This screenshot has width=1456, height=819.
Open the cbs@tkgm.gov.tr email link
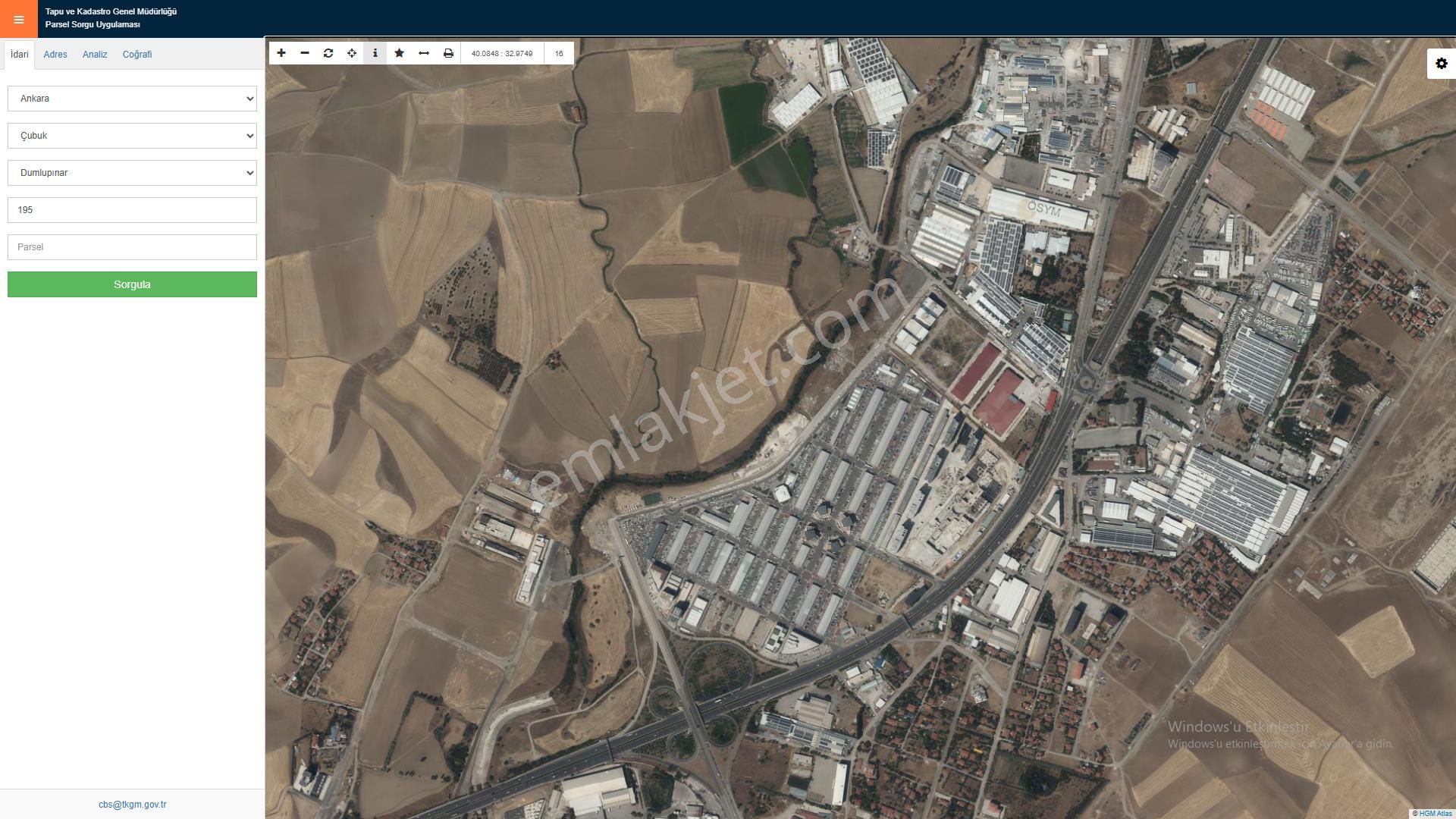(132, 805)
